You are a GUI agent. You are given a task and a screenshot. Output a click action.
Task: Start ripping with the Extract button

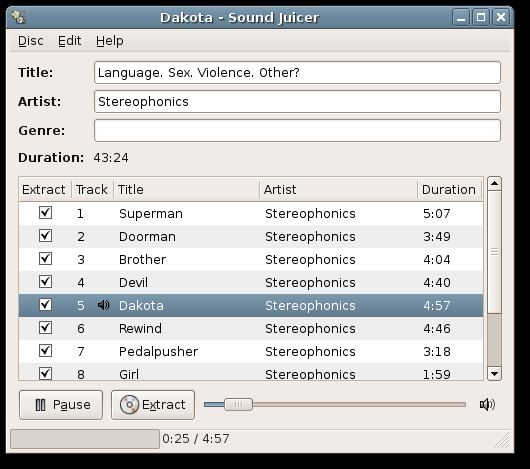(x=153, y=405)
